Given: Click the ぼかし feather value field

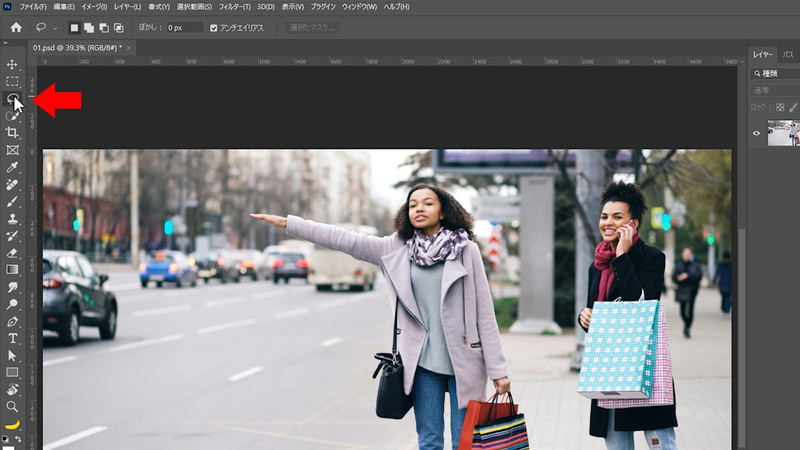Looking at the screenshot, I should coord(185,28).
